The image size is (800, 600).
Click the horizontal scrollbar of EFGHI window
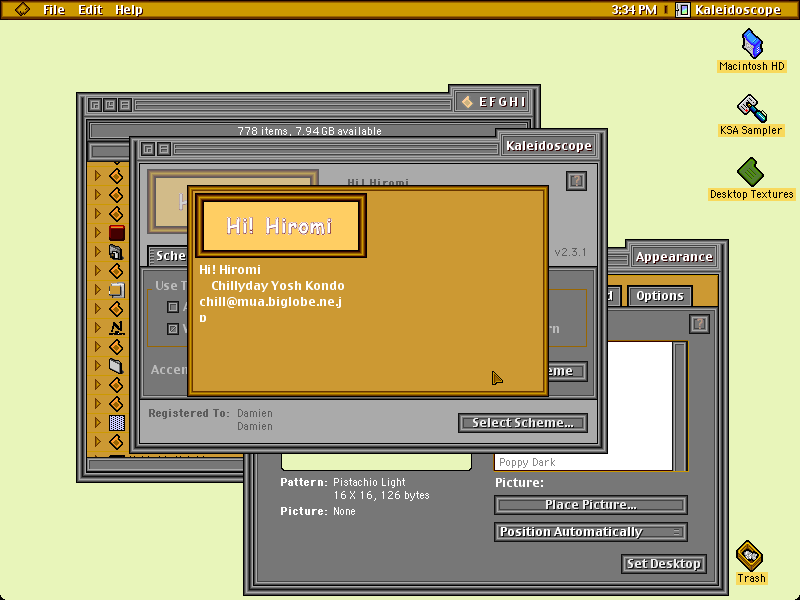[165, 465]
